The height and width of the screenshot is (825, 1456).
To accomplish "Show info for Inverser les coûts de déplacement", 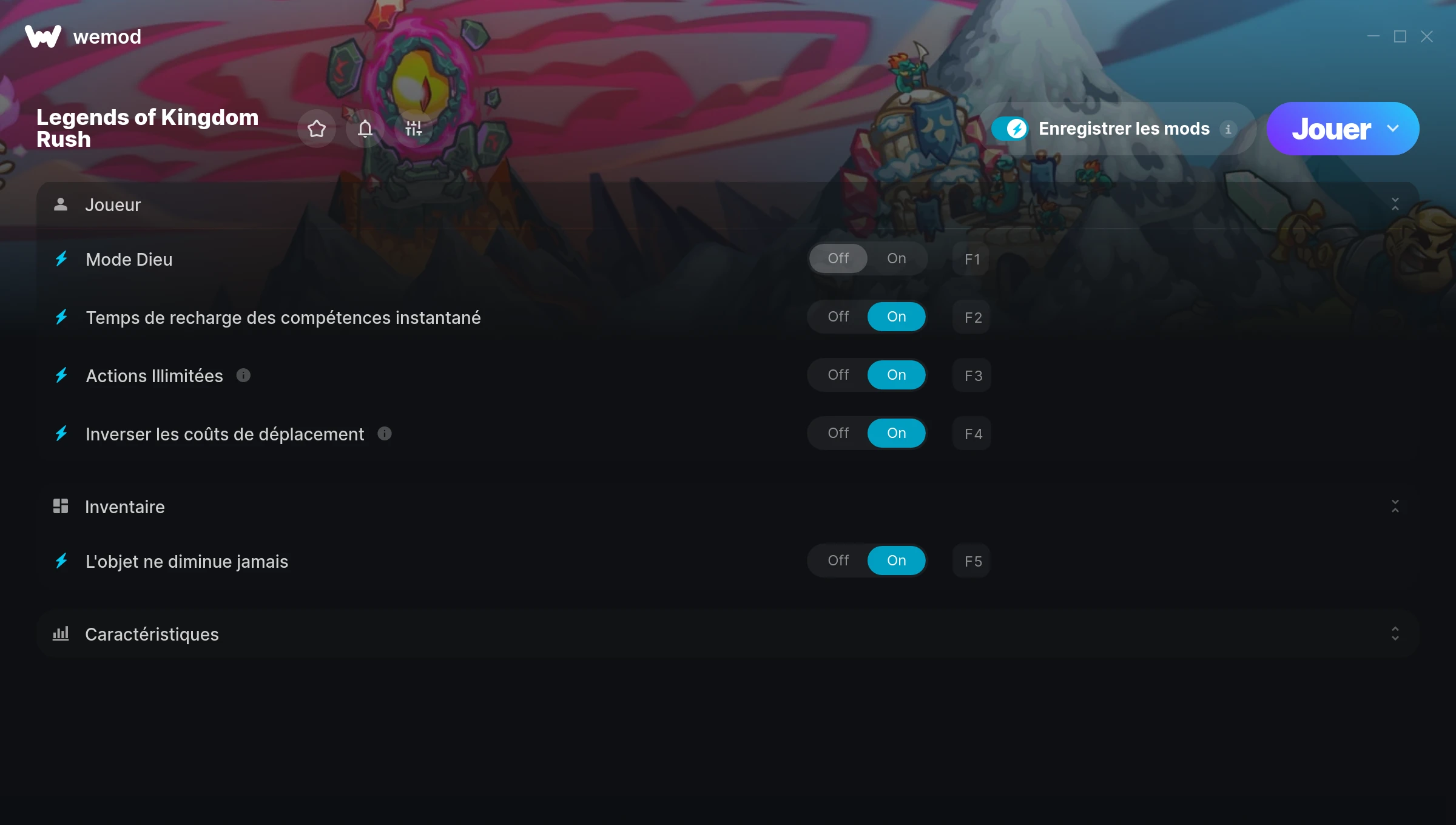I will pyautogui.click(x=385, y=433).
